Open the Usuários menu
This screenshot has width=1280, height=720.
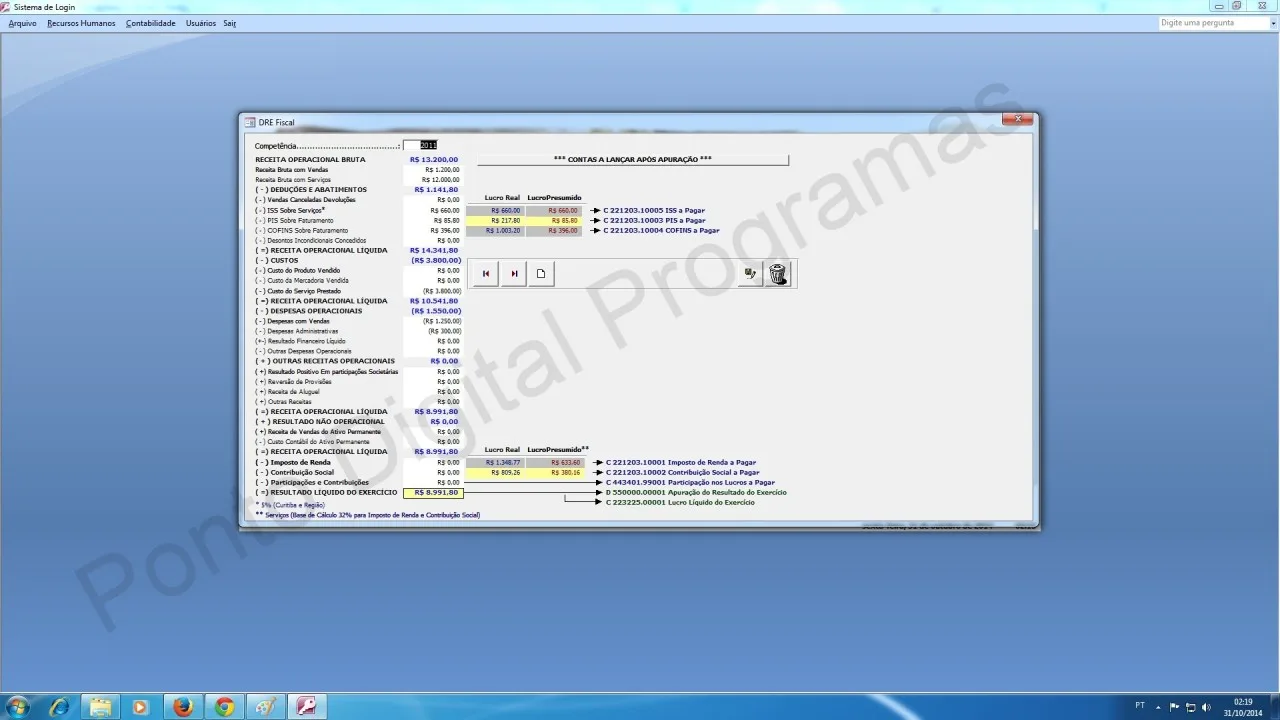click(x=200, y=23)
